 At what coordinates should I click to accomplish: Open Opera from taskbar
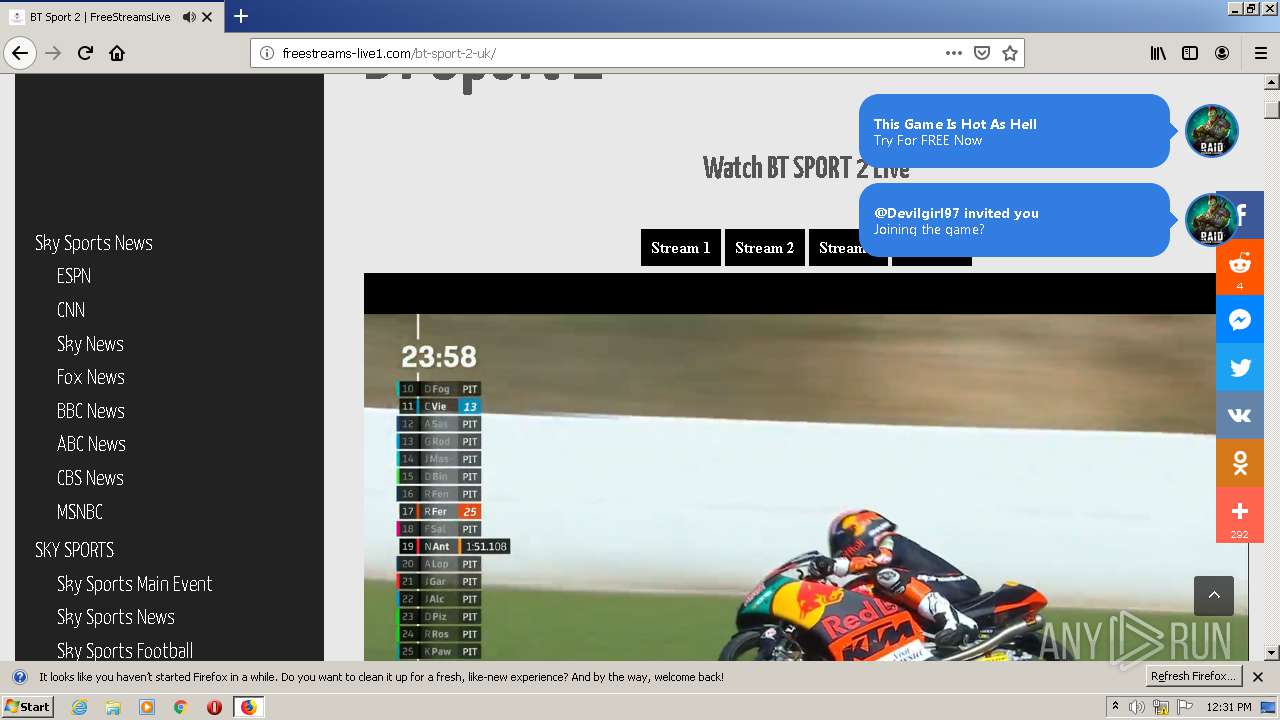point(214,707)
